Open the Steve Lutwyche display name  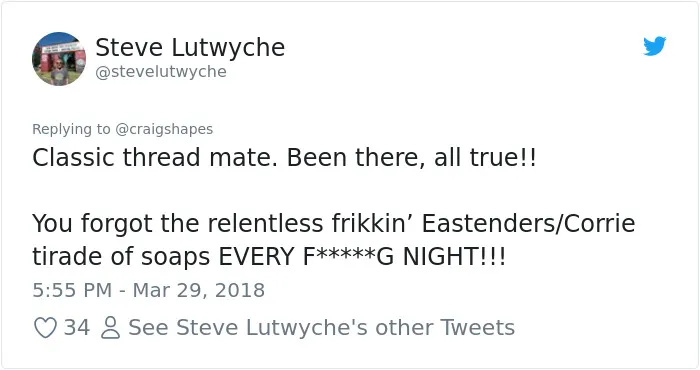[190, 47]
